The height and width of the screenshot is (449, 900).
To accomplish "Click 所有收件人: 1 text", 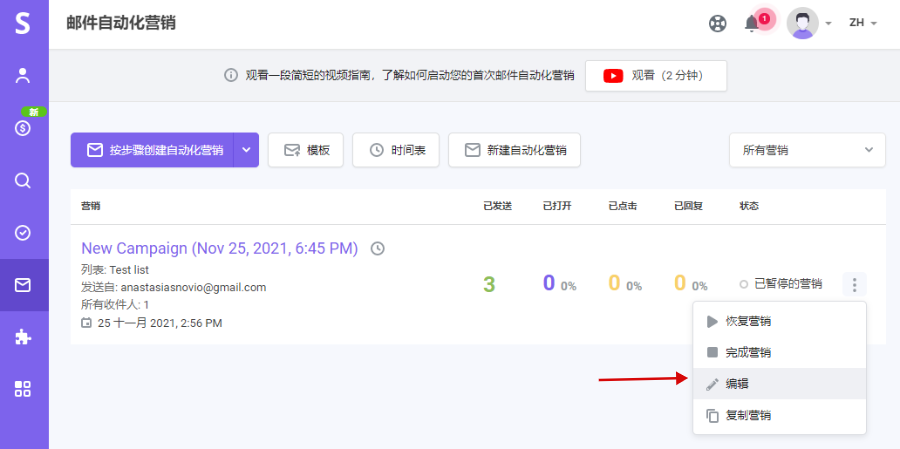I will [x=115, y=305].
